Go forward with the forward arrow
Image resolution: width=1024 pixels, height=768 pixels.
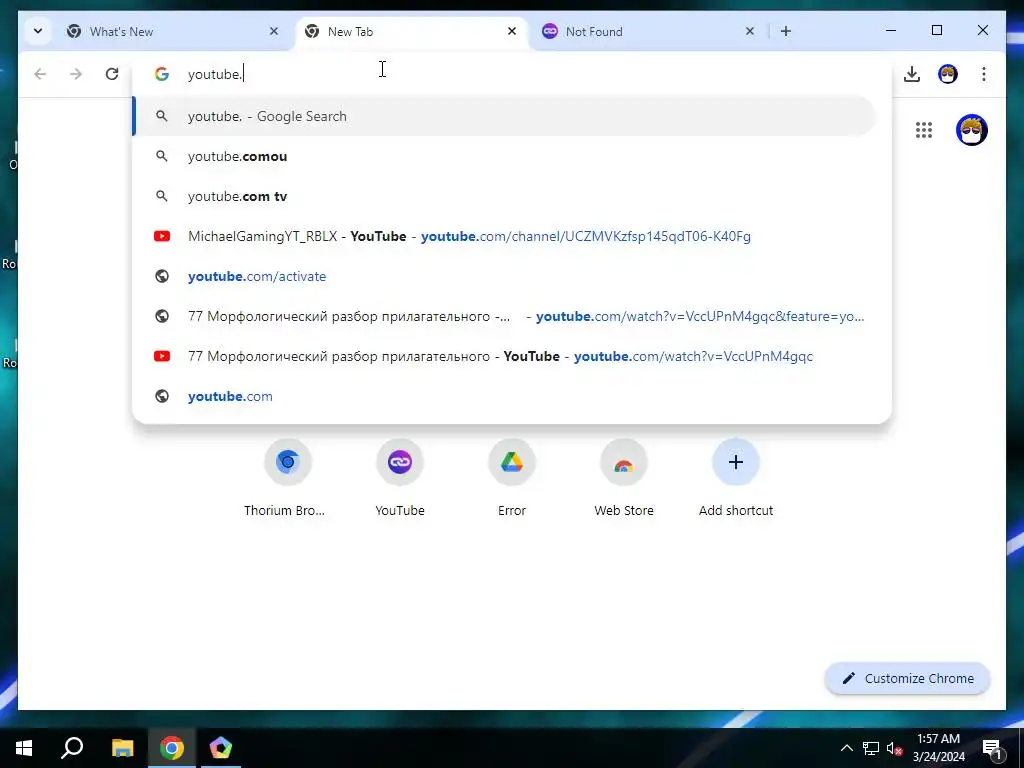pos(76,74)
